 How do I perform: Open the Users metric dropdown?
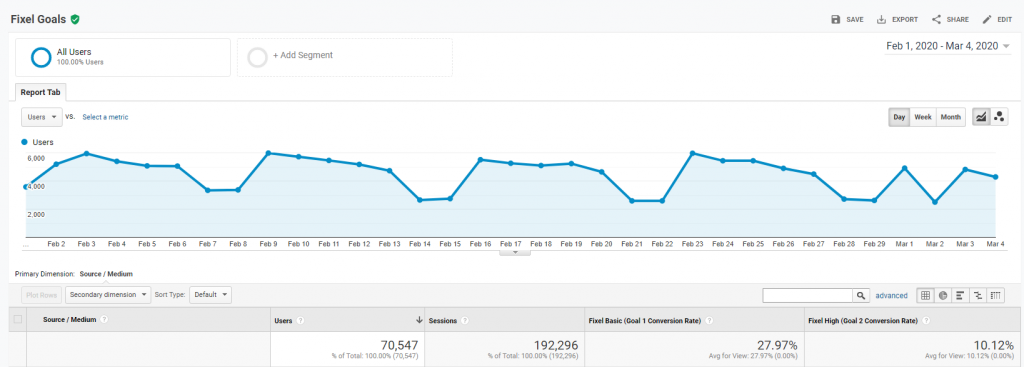(x=42, y=117)
